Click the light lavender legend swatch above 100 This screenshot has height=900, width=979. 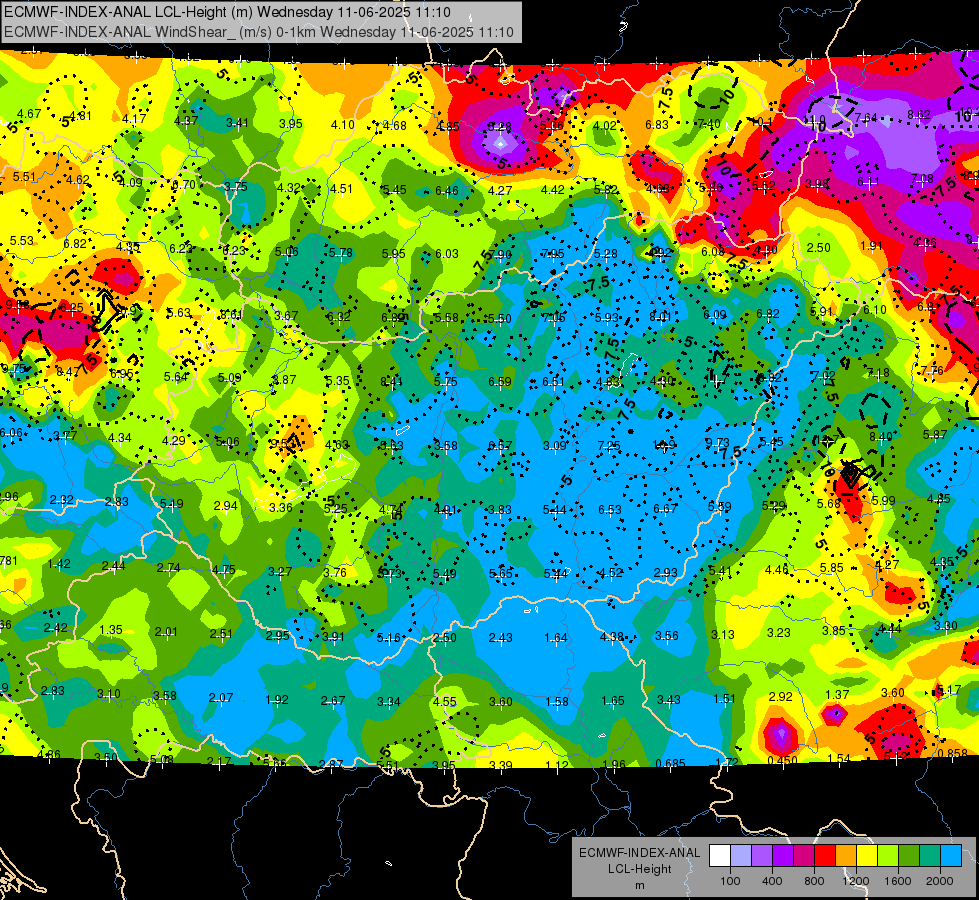pos(740,856)
